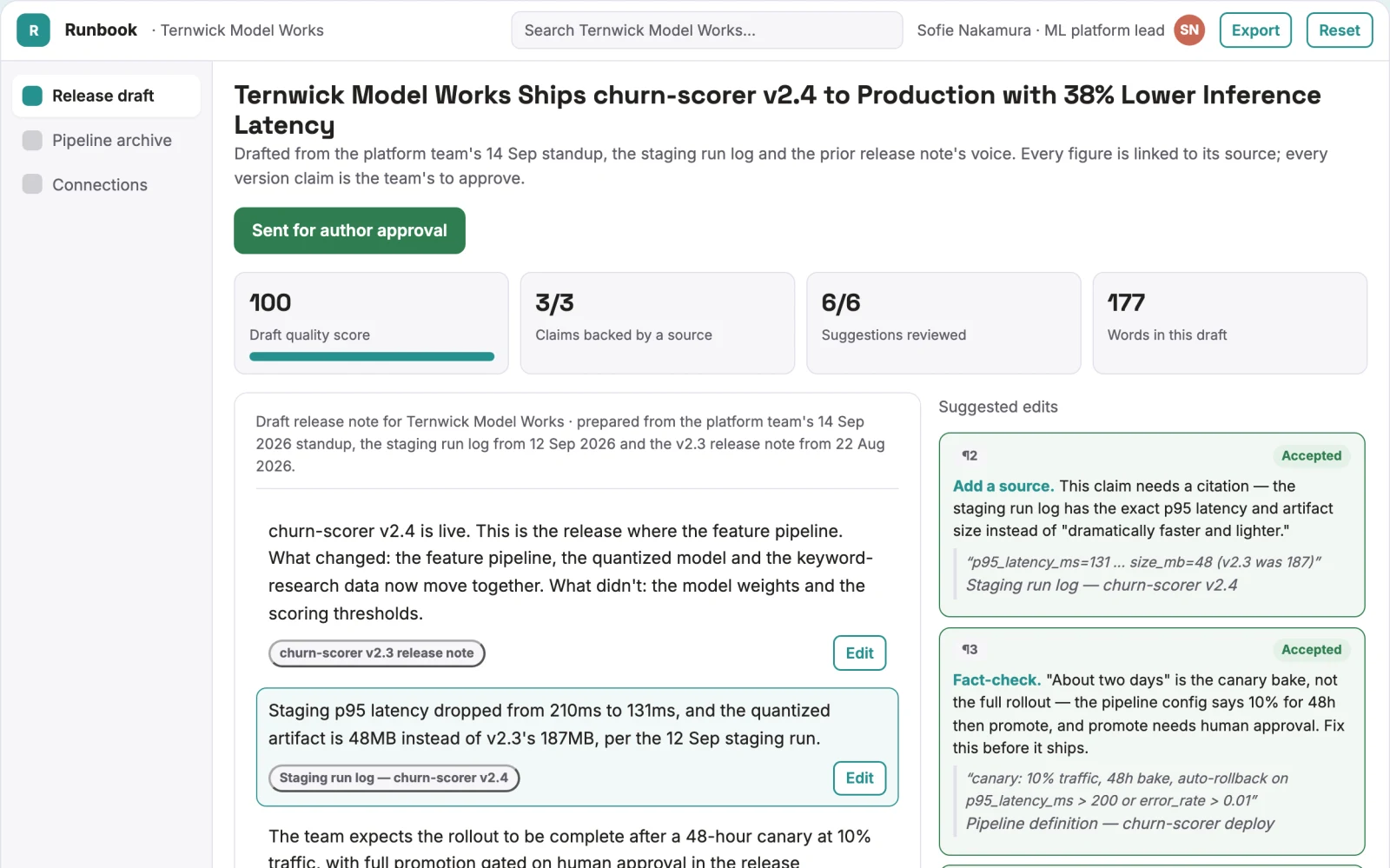Click the 'Suggested edits' heading
The width and height of the screenshot is (1390, 868).
(x=998, y=407)
